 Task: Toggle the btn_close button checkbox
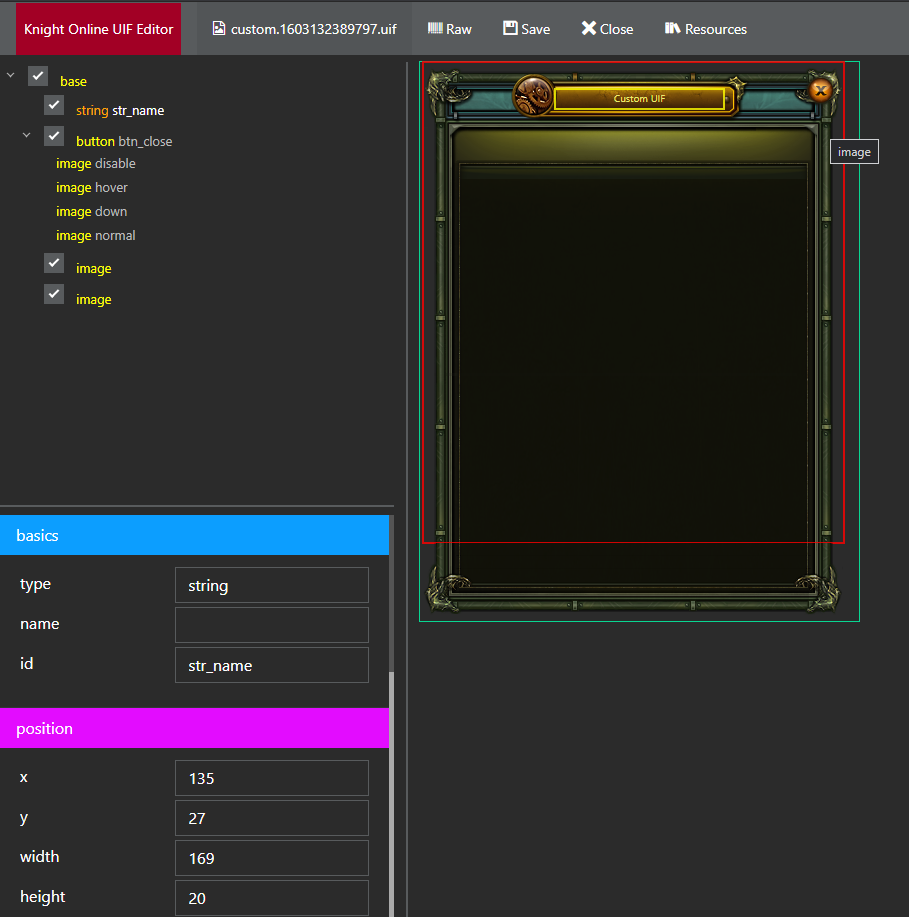pyautogui.click(x=54, y=136)
